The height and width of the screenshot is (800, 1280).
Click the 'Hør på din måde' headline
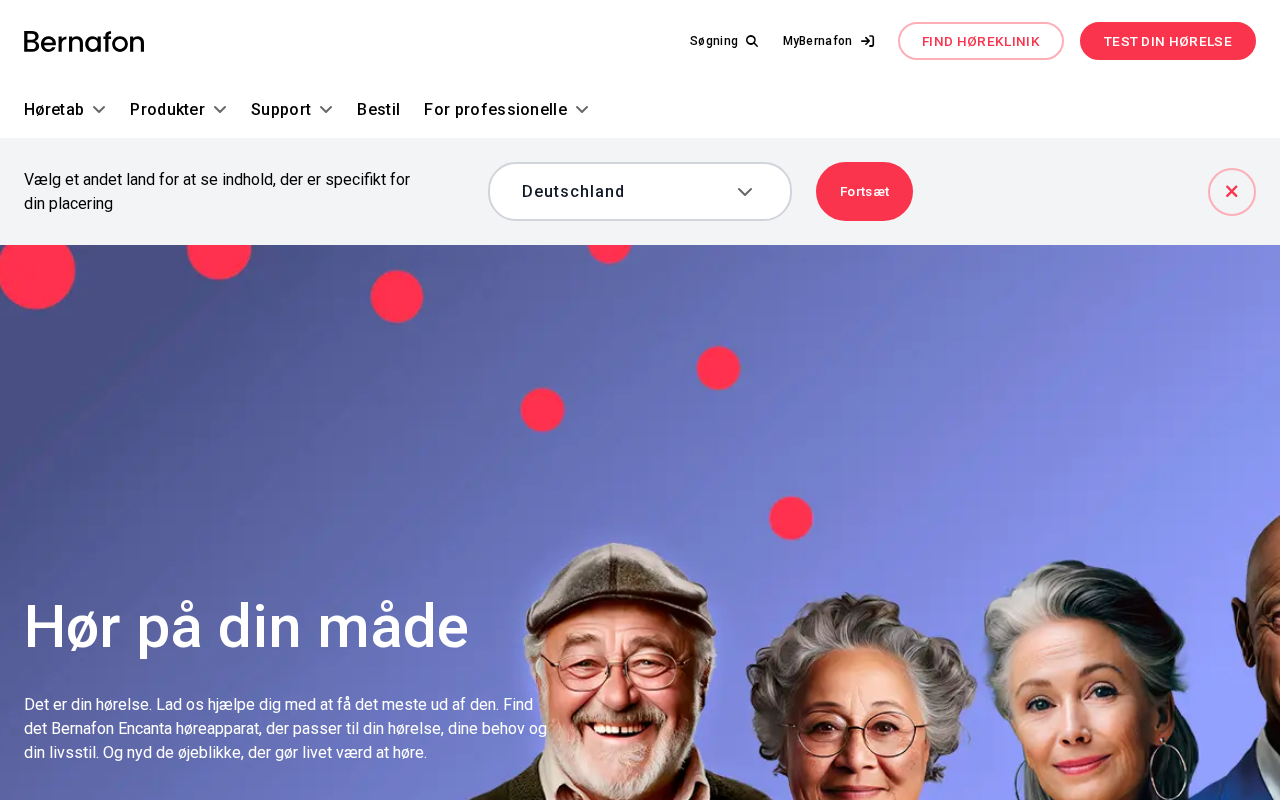coord(246,627)
